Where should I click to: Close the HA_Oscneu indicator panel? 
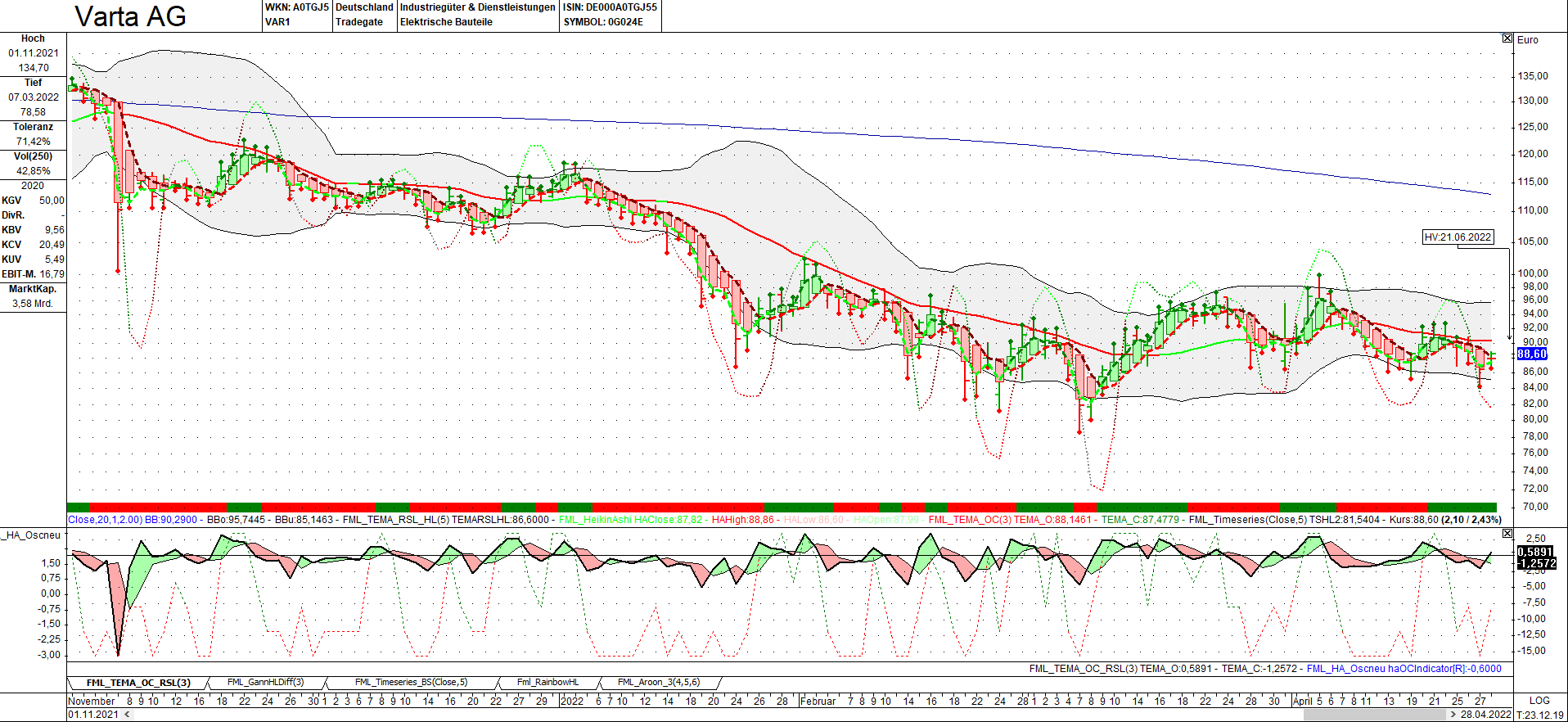pyautogui.click(x=1507, y=534)
